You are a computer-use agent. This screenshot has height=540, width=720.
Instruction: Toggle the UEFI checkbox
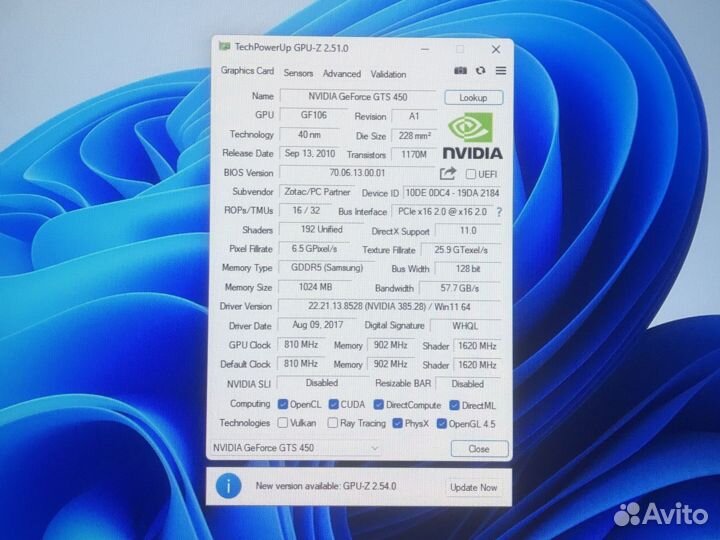tap(471, 174)
